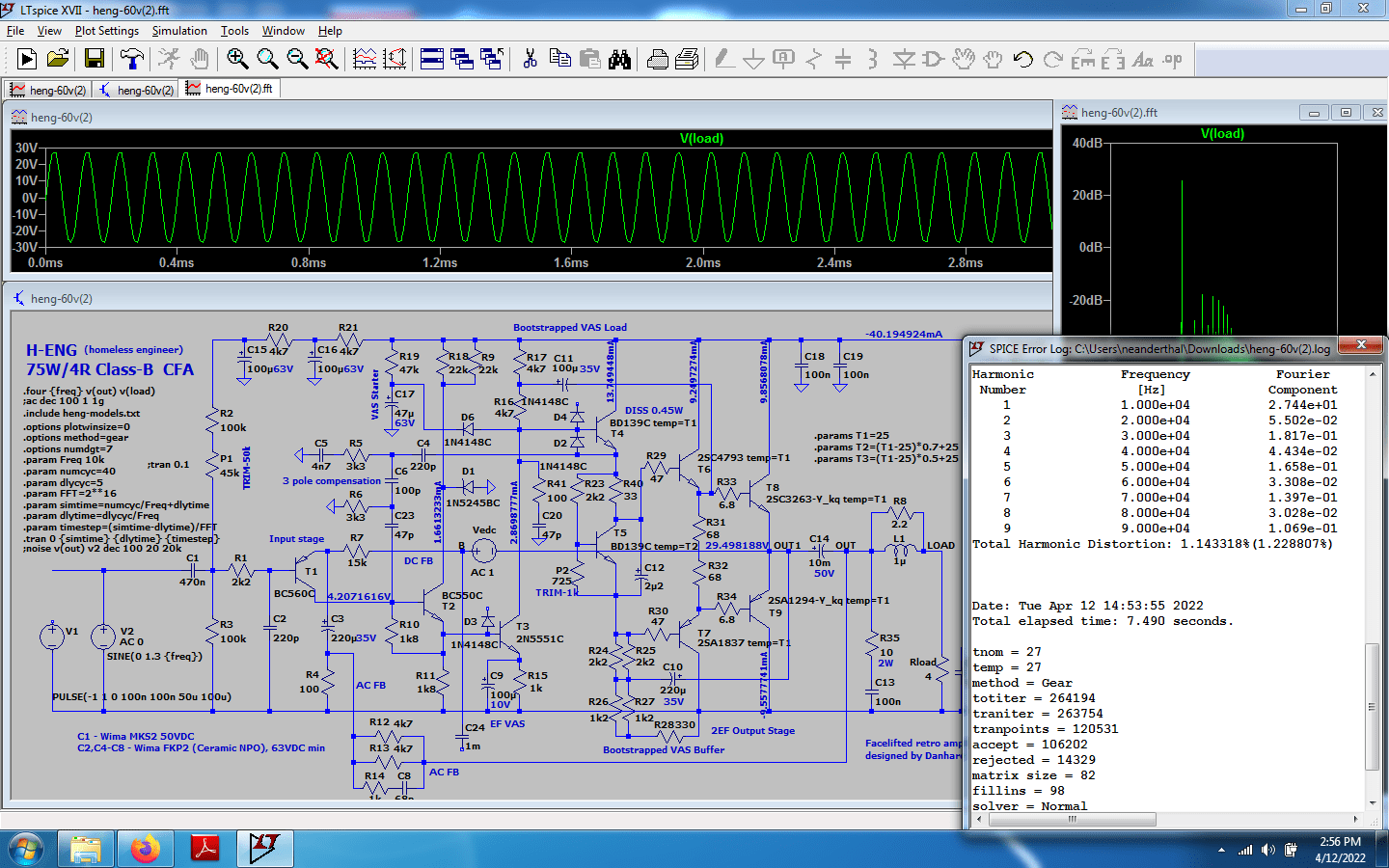Click the Run simulation toolbar icon
This screenshot has height=868, width=1389.
[27, 60]
